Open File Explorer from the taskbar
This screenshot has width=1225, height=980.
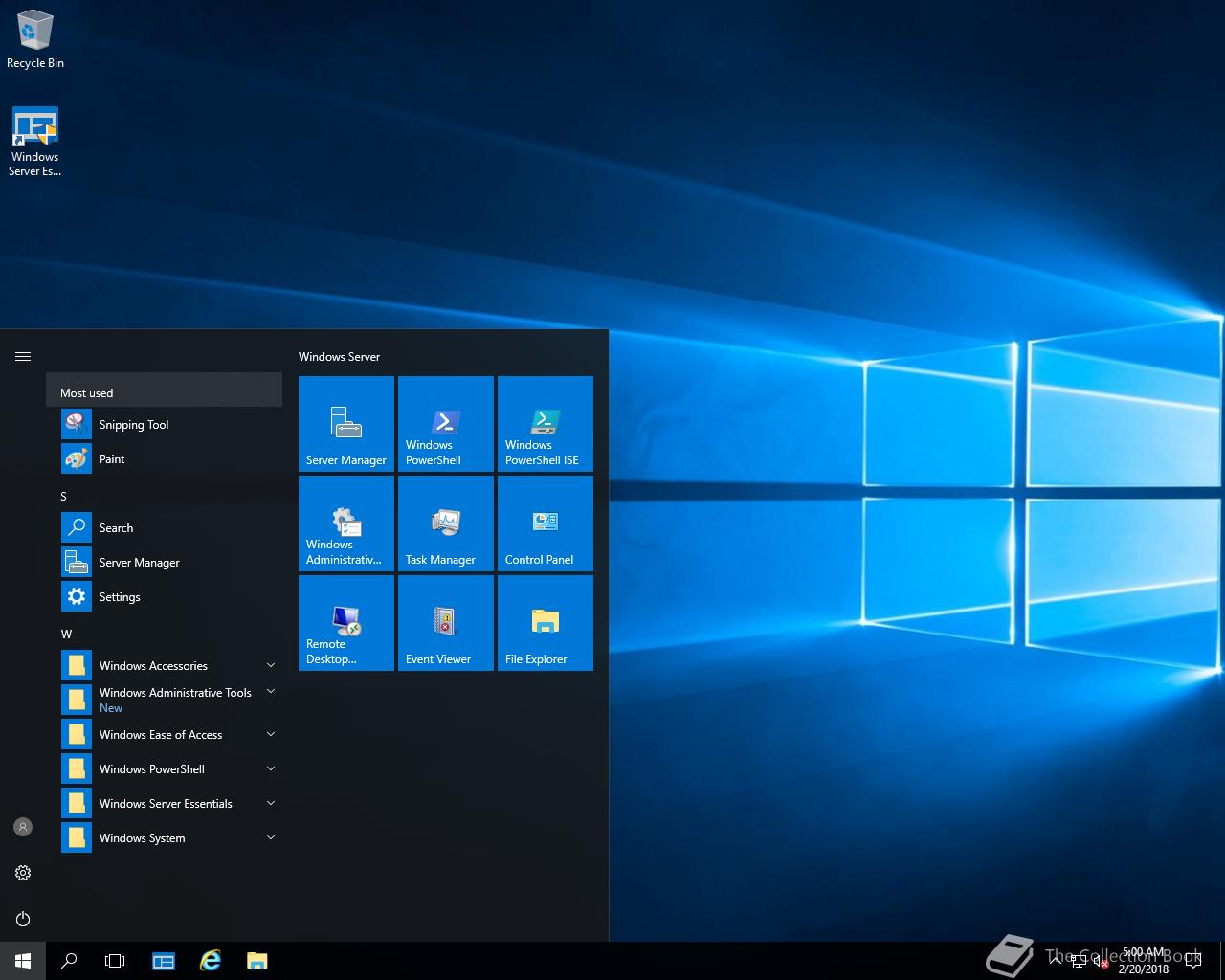pyautogui.click(x=256, y=961)
